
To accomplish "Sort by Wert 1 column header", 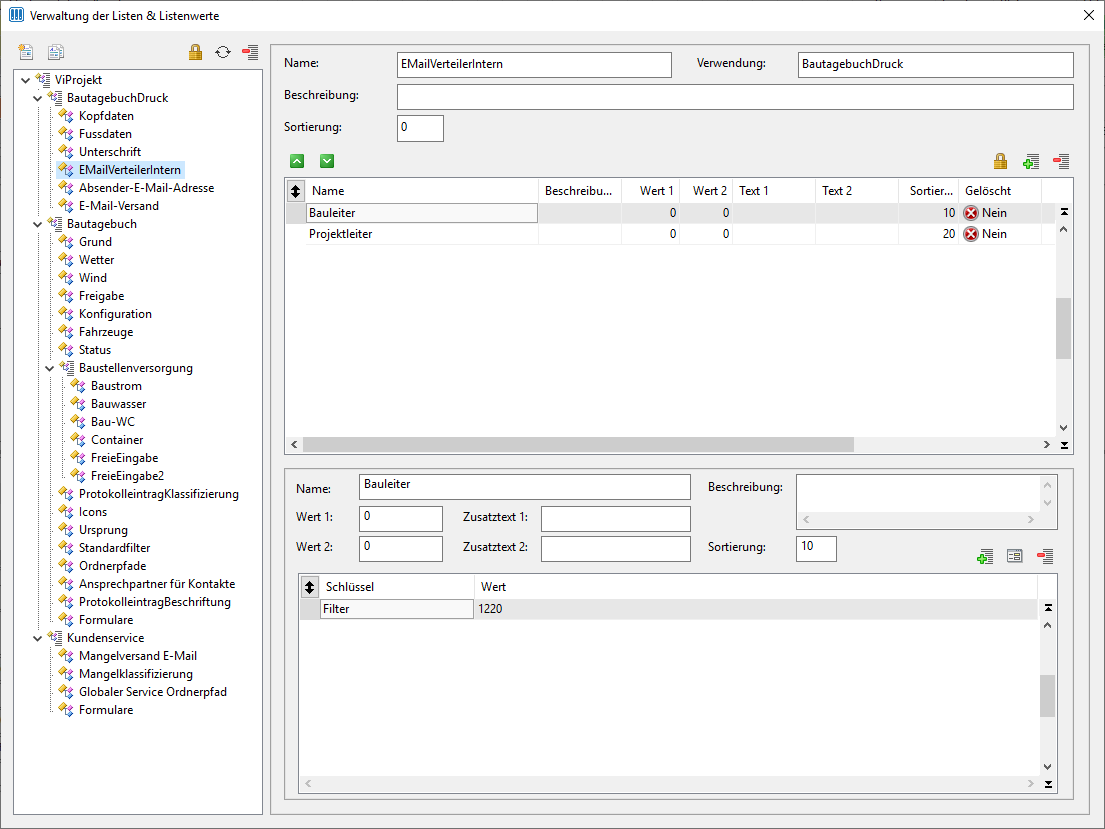I will tap(650, 191).
